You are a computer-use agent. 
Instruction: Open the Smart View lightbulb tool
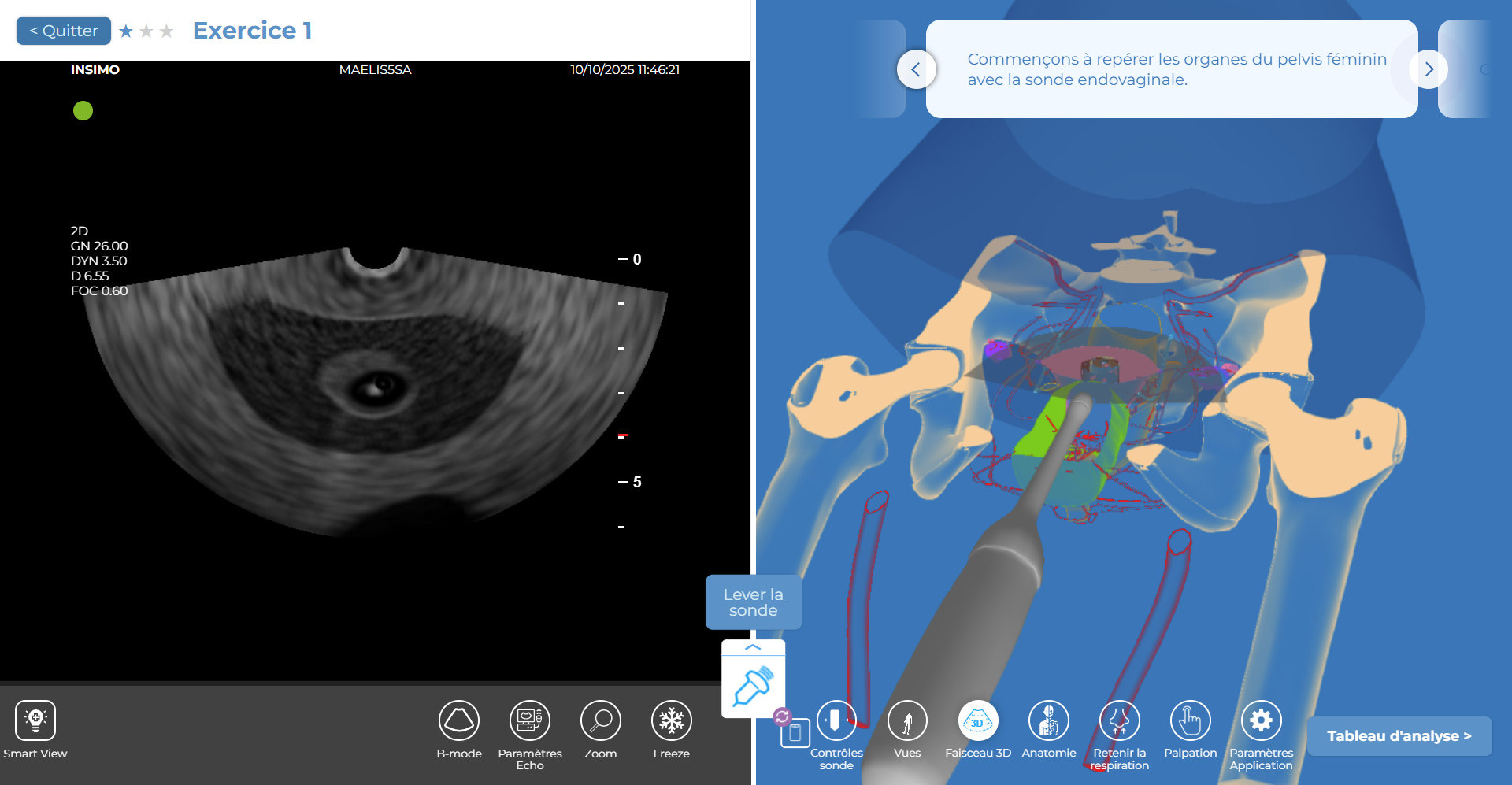[35, 720]
